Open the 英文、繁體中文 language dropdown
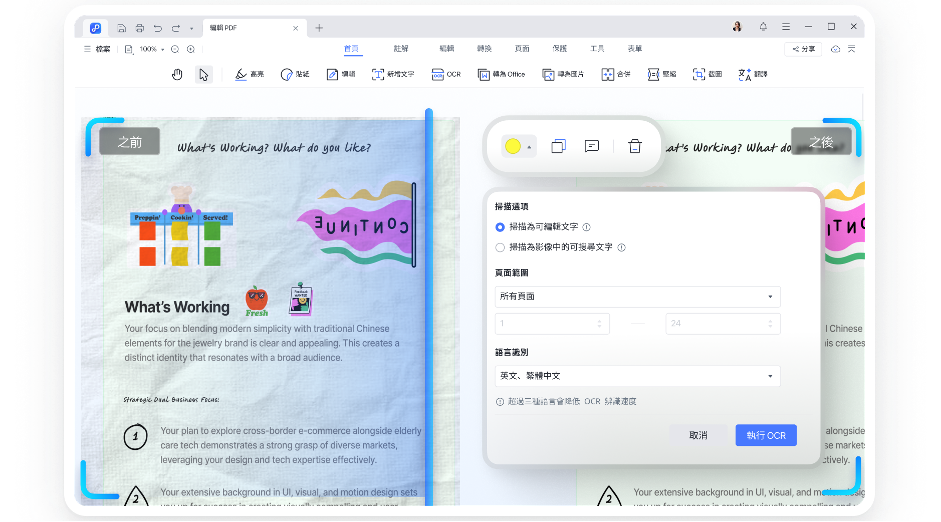 637,376
